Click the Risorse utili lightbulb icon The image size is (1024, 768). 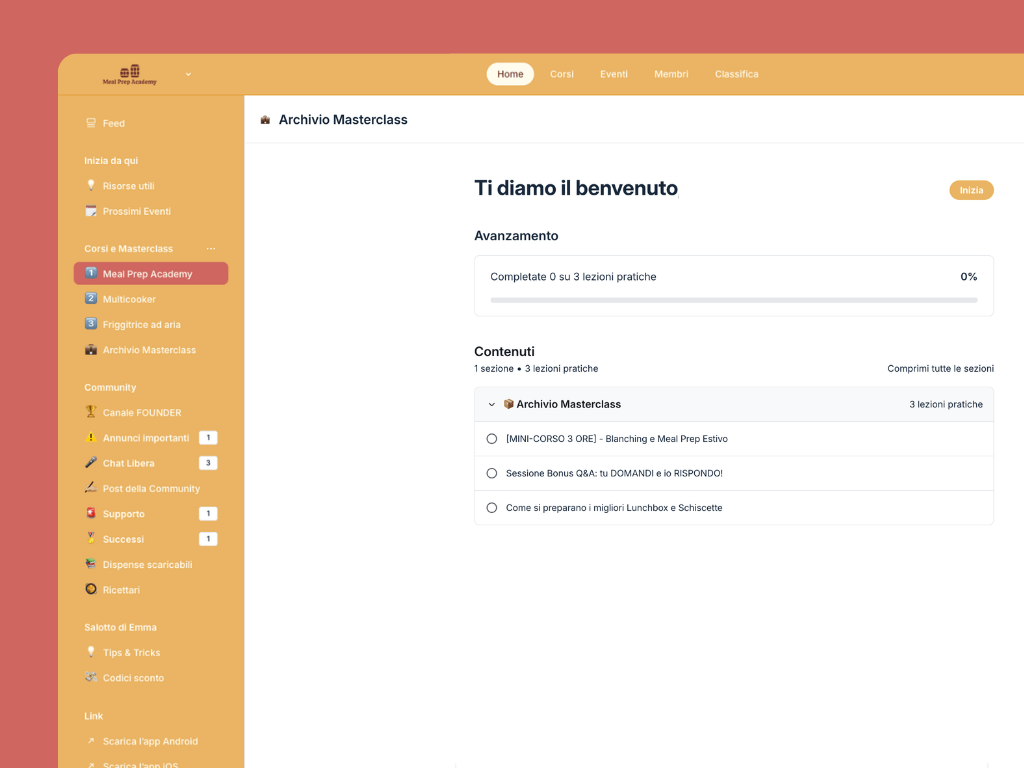pos(91,185)
